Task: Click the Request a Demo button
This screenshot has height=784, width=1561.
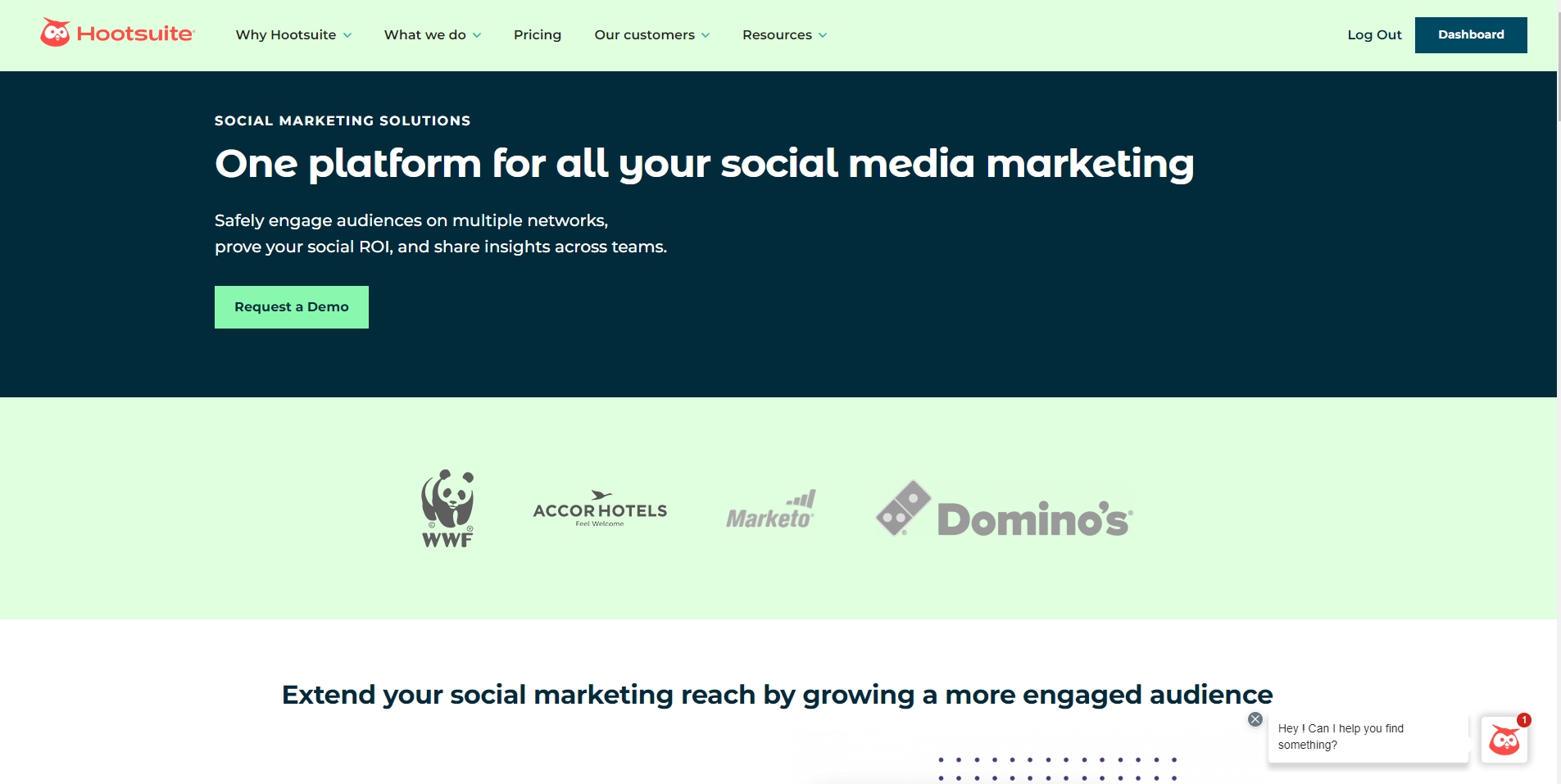Action: point(292,307)
